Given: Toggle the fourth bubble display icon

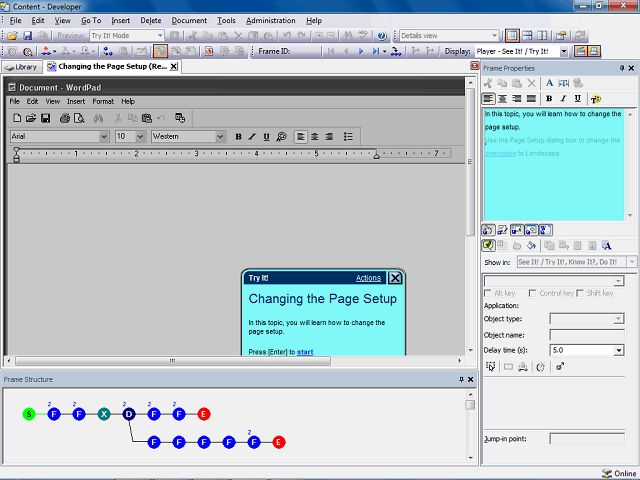Looking at the screenshot, I should 531,230.
